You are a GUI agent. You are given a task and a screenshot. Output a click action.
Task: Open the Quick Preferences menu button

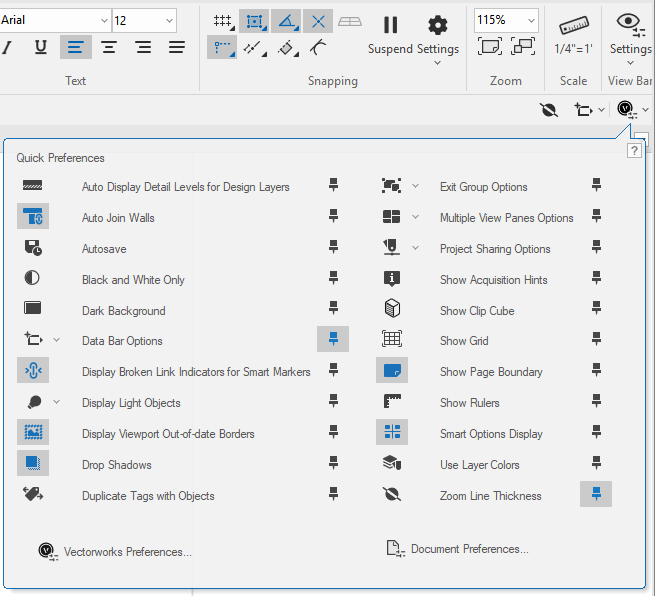[628, 110]
